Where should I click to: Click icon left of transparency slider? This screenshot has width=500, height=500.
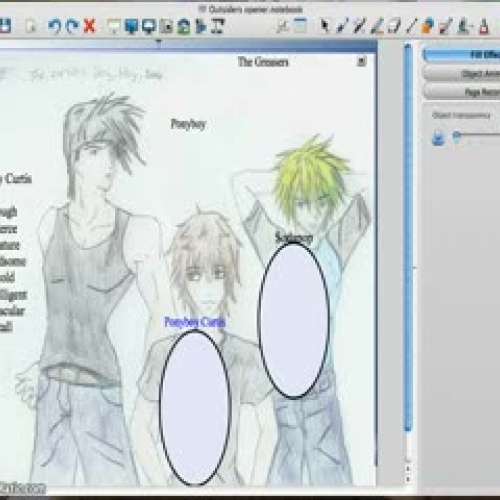click(438, 138)
